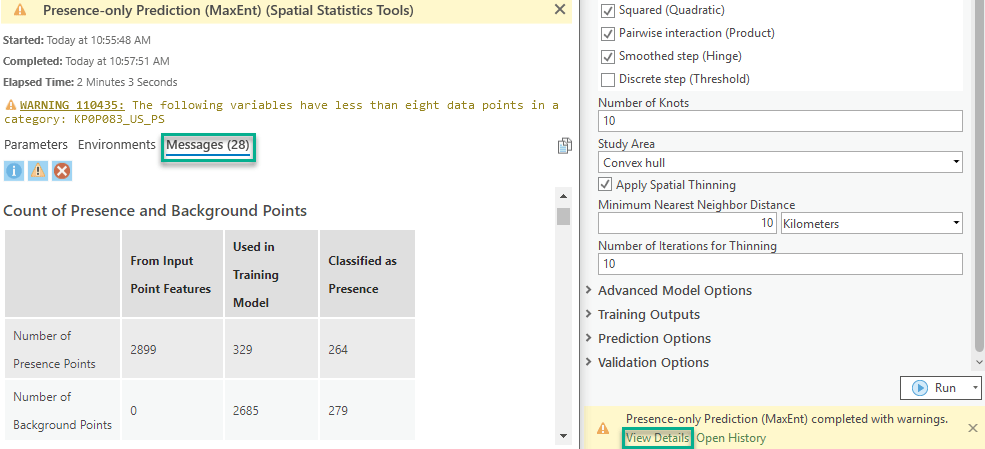Expand the Validation Options section
This screenshot has height=449, width=985.
click(x=653, y=363)
